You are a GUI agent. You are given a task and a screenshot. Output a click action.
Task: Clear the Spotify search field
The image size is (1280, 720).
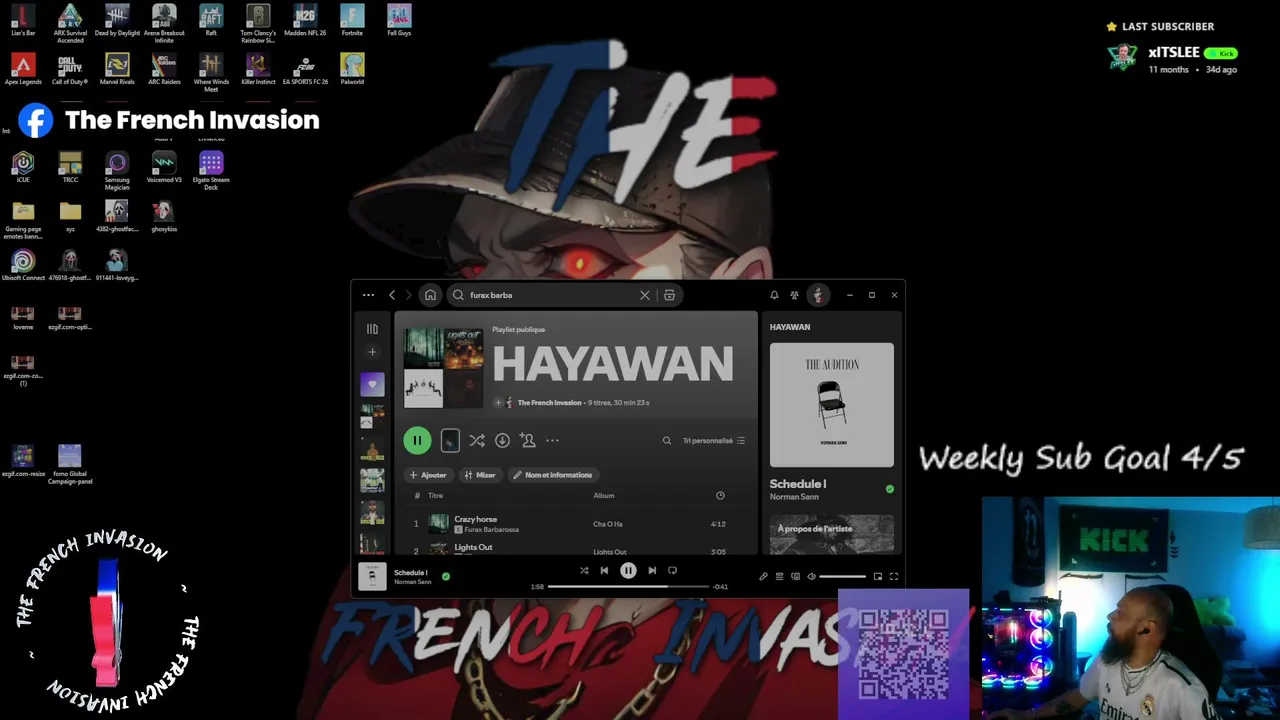645,295
